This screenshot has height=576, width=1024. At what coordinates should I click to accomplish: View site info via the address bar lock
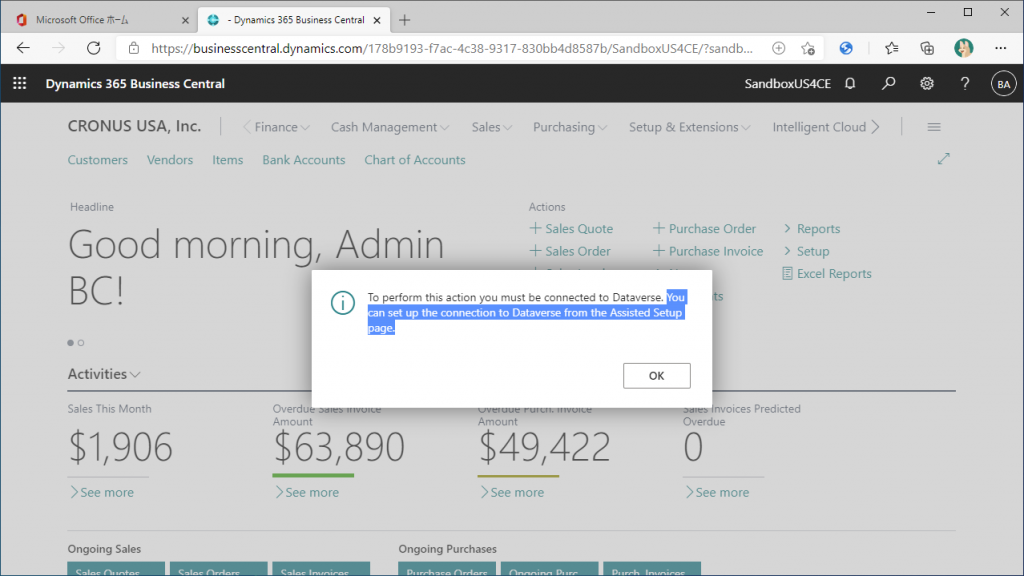pos(134,48)
